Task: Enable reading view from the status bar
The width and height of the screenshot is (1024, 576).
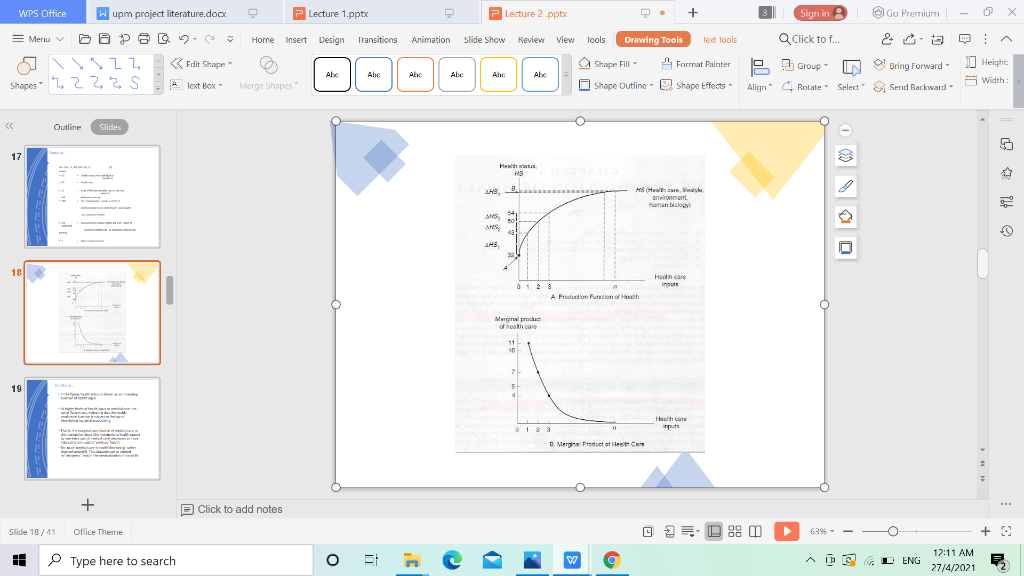Action: tap(754, 531)
